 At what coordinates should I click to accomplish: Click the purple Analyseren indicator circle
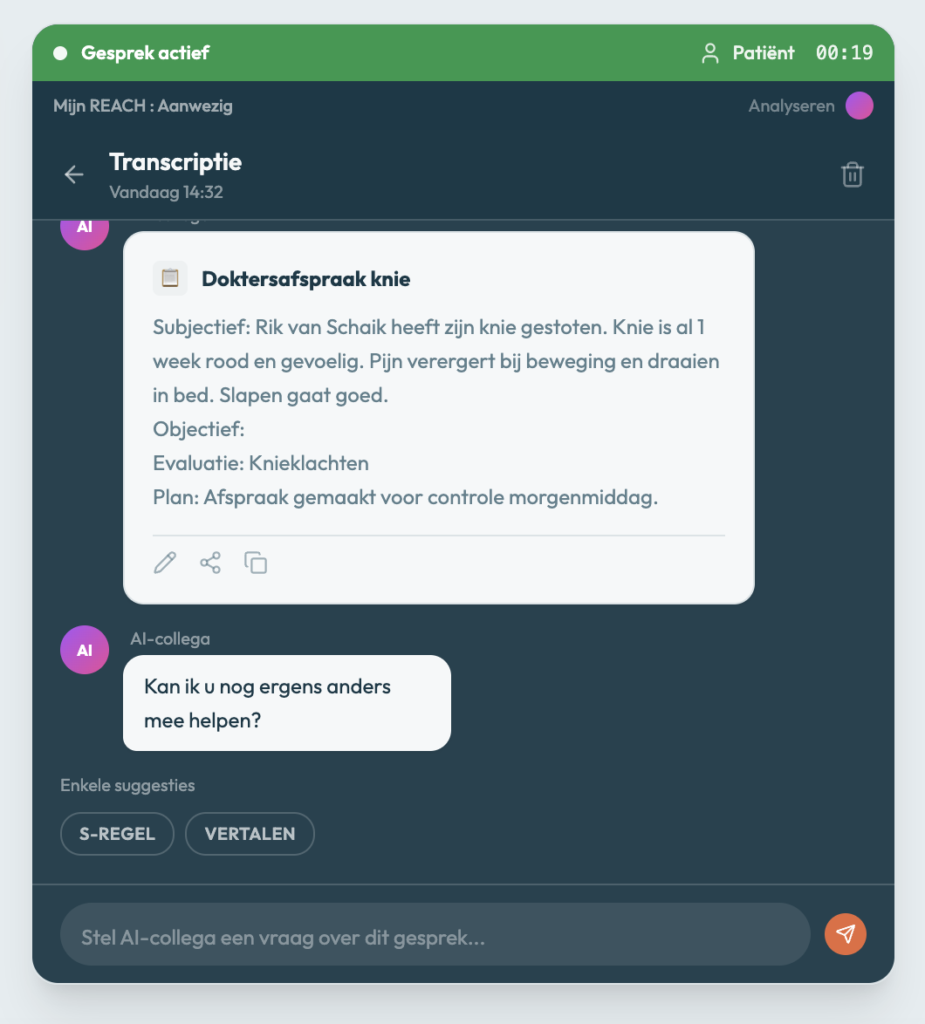click(x=859, y=106)
